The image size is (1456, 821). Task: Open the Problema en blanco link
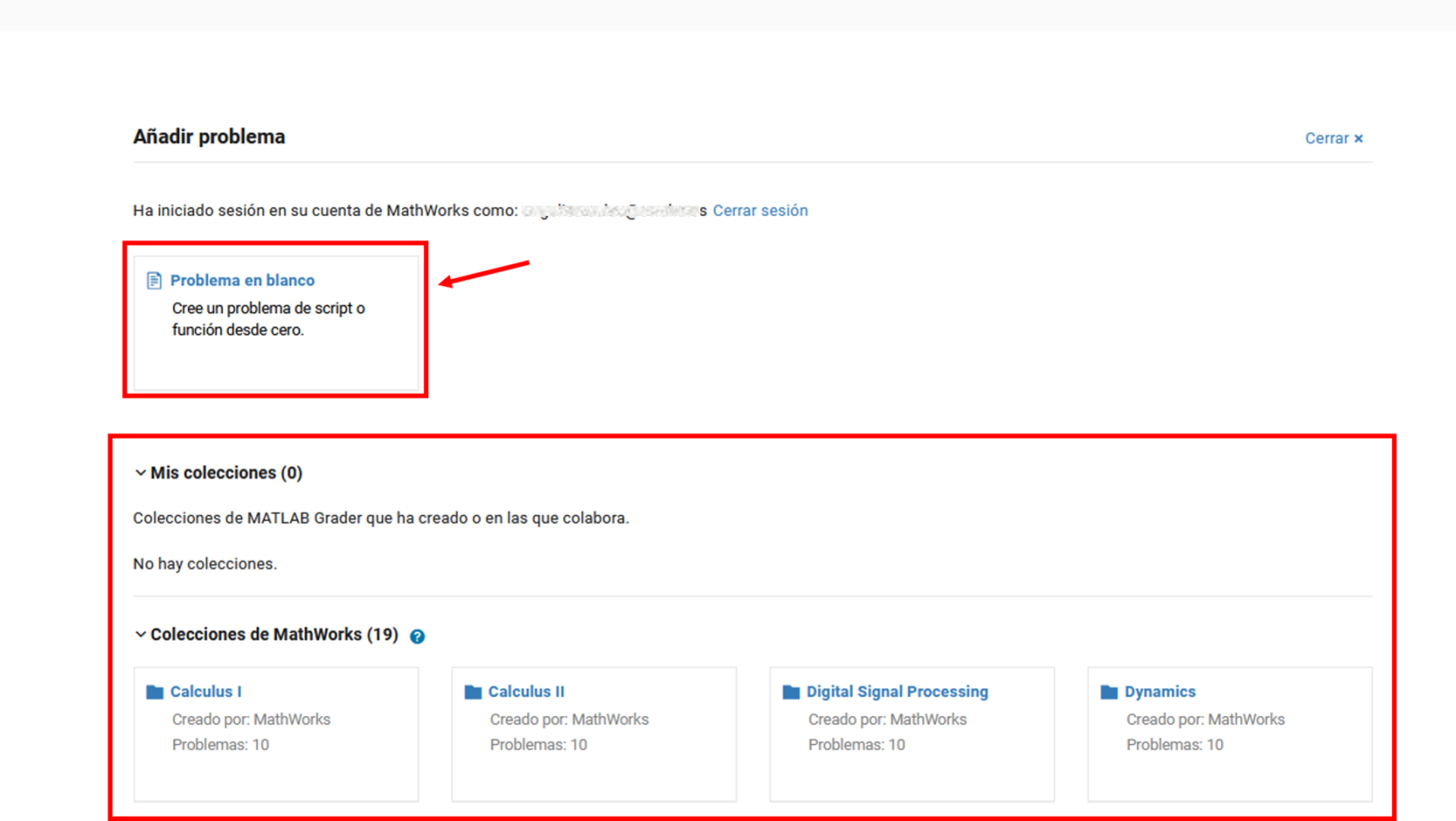click(x=242, y=280)
